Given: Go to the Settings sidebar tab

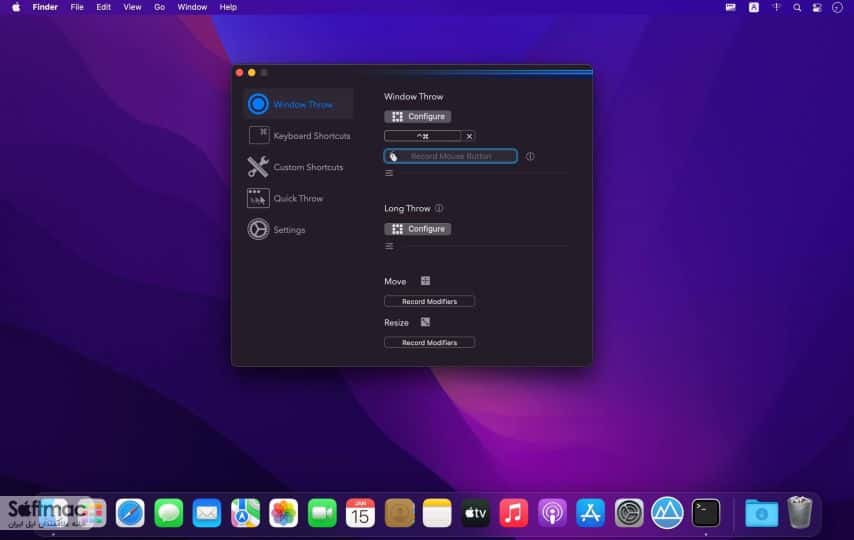Looking at the screenshot, I should (x=298, y=229).
